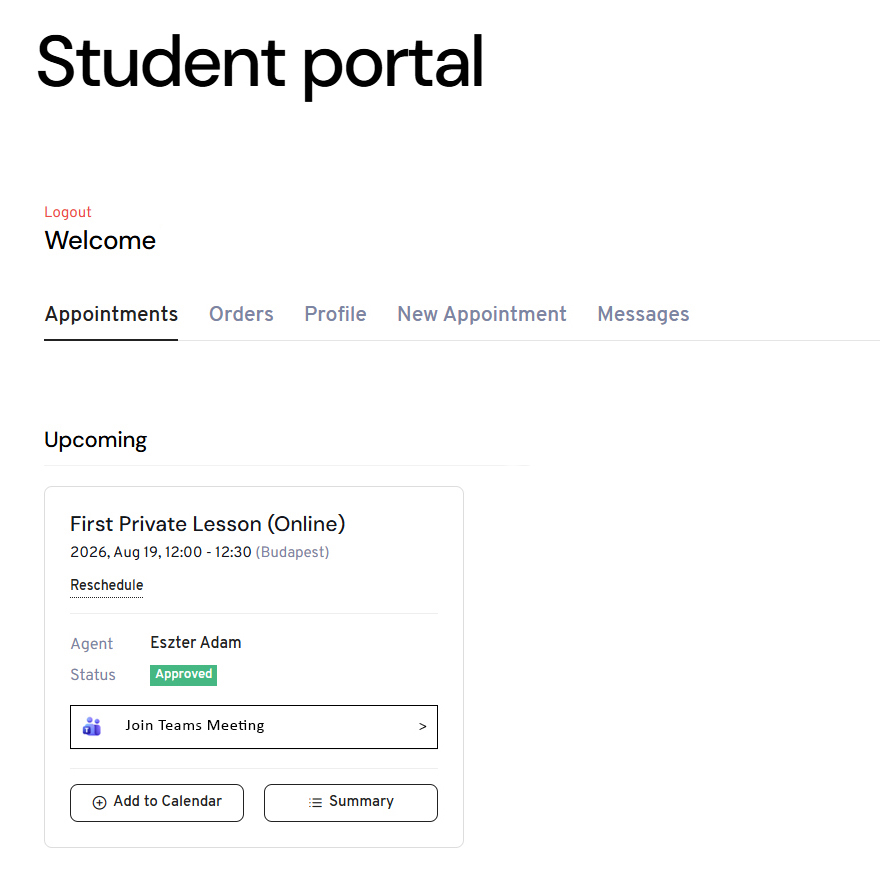Go to the New Appointment tab
This screenshot has height=880, width=880.
[x=482, y=314]
